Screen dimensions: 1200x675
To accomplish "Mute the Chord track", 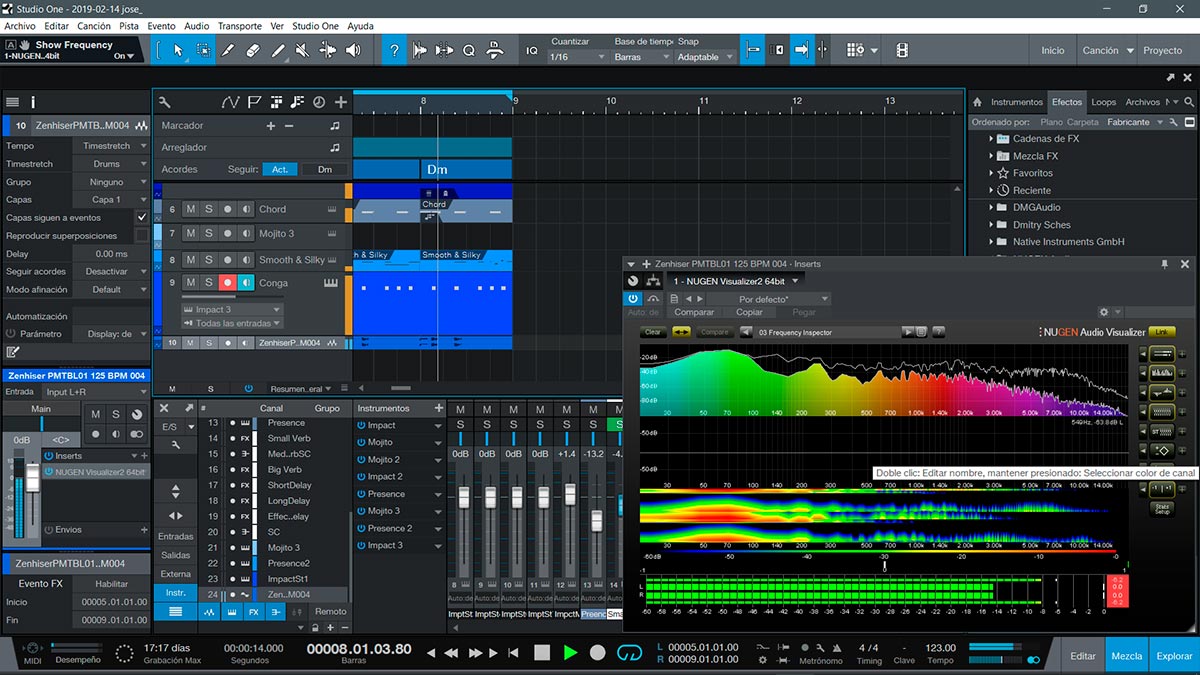I will (x=190, y=209).
